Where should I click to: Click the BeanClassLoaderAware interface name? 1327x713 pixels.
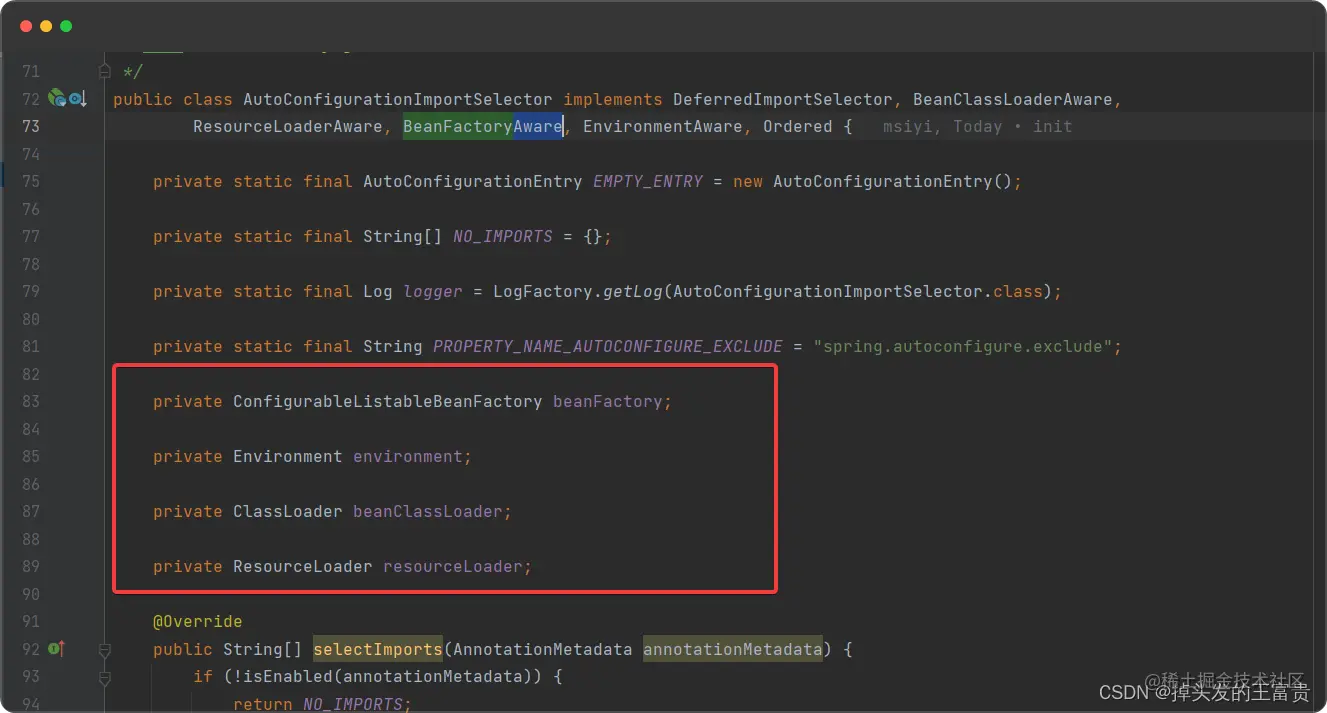click(1012, 100)
